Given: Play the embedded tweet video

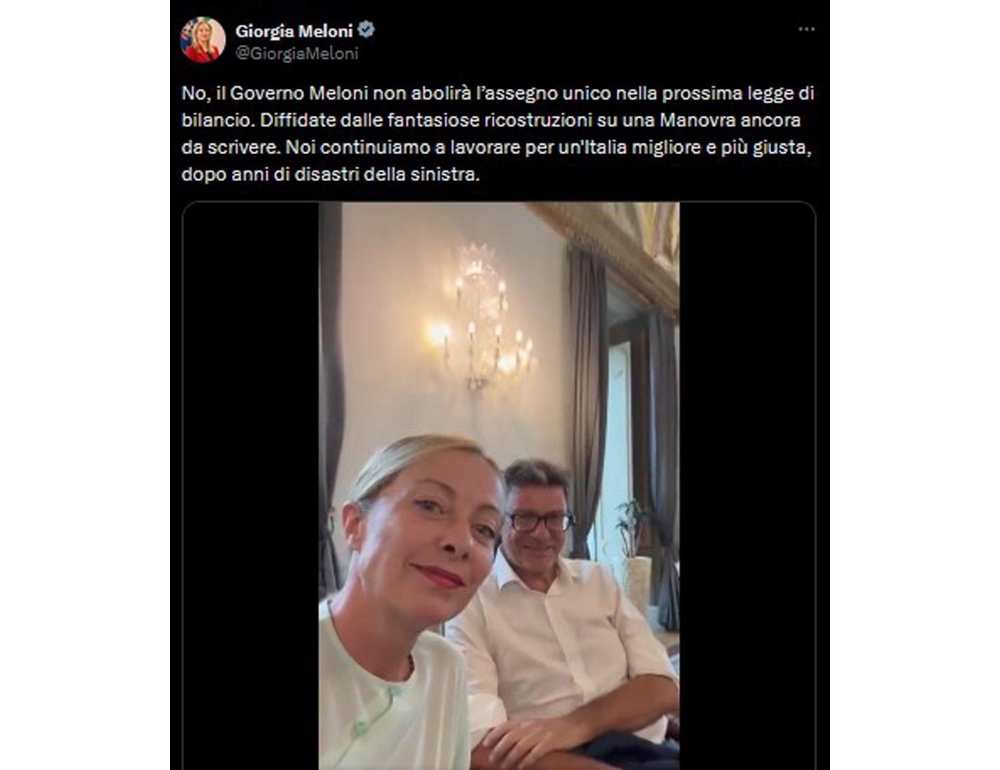Looking at the screenshot, I should click(x=499, y=486).
